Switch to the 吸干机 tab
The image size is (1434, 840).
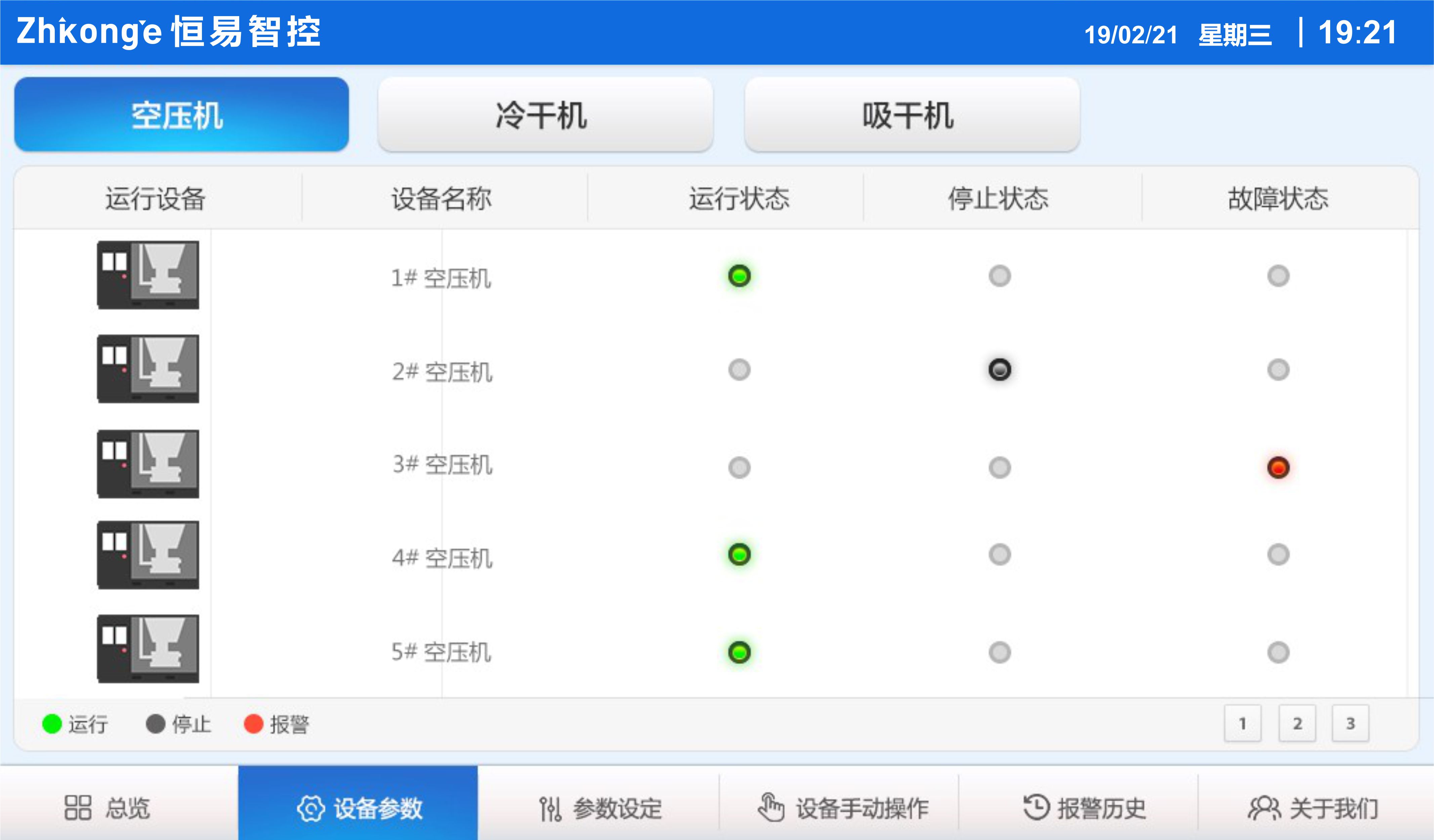[912, 115]
